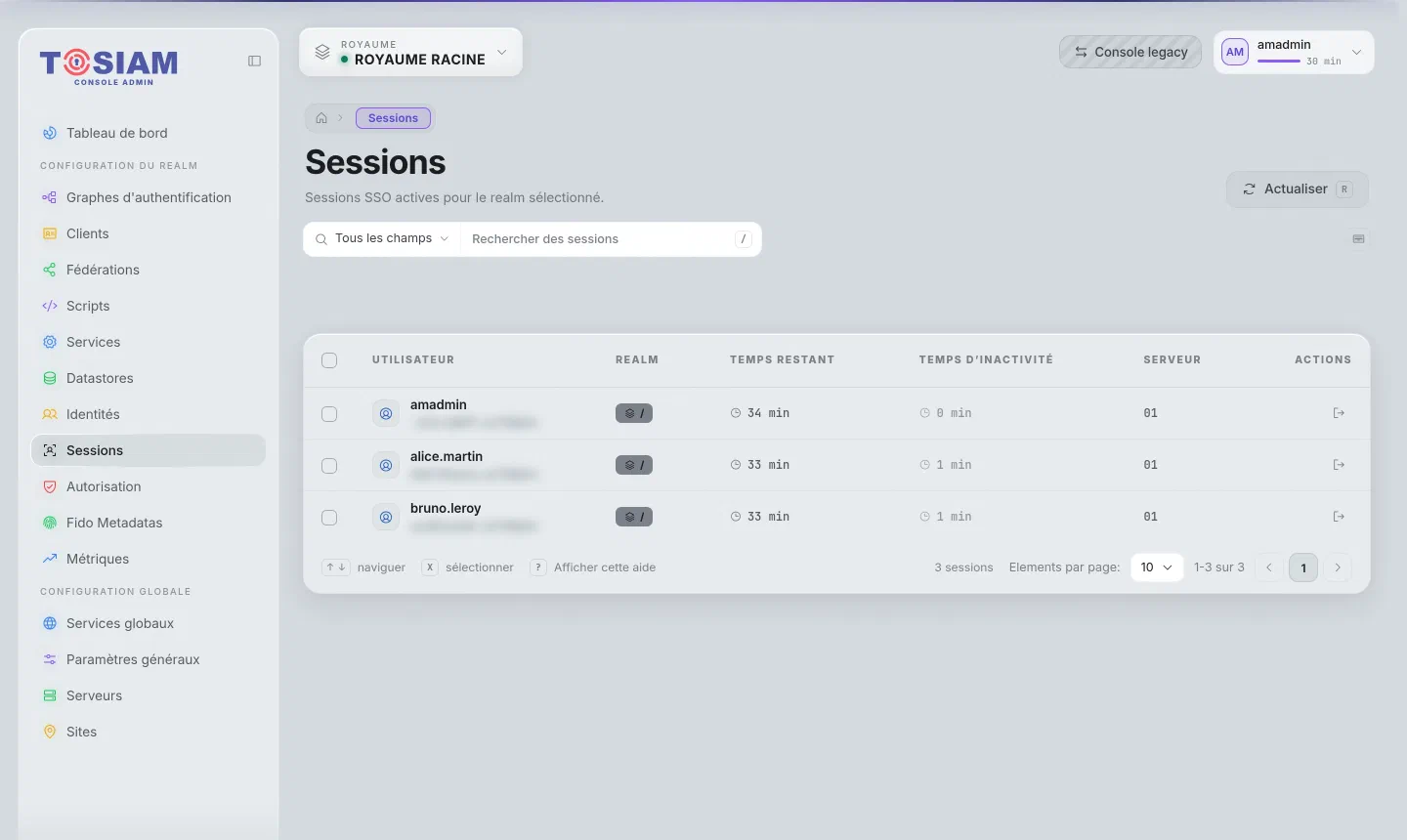The image size is (1407, 840).
Task: Open Datastores in the sidebar
Action: 149,378
